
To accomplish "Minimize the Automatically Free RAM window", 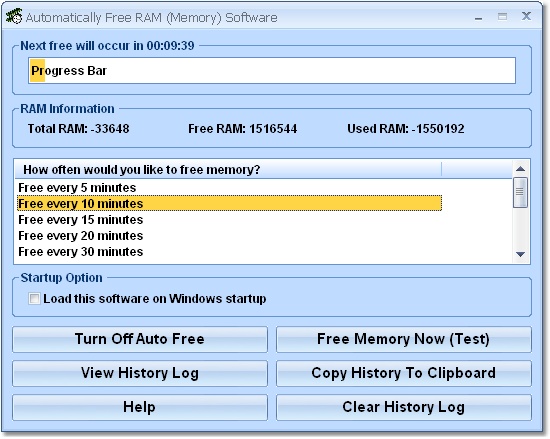I will coord(478,18).
